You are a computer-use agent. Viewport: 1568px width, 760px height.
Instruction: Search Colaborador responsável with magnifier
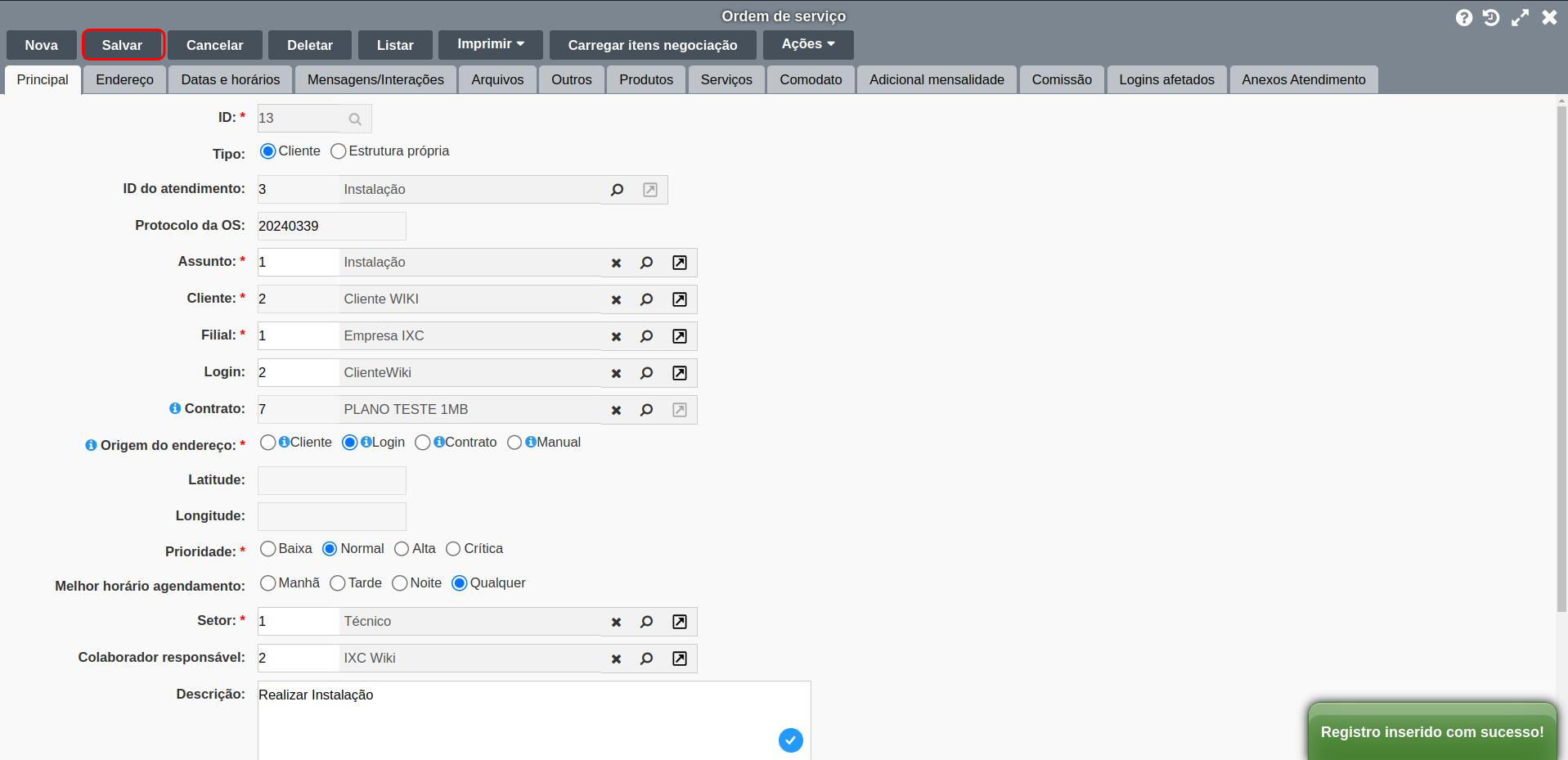point(646,659)
